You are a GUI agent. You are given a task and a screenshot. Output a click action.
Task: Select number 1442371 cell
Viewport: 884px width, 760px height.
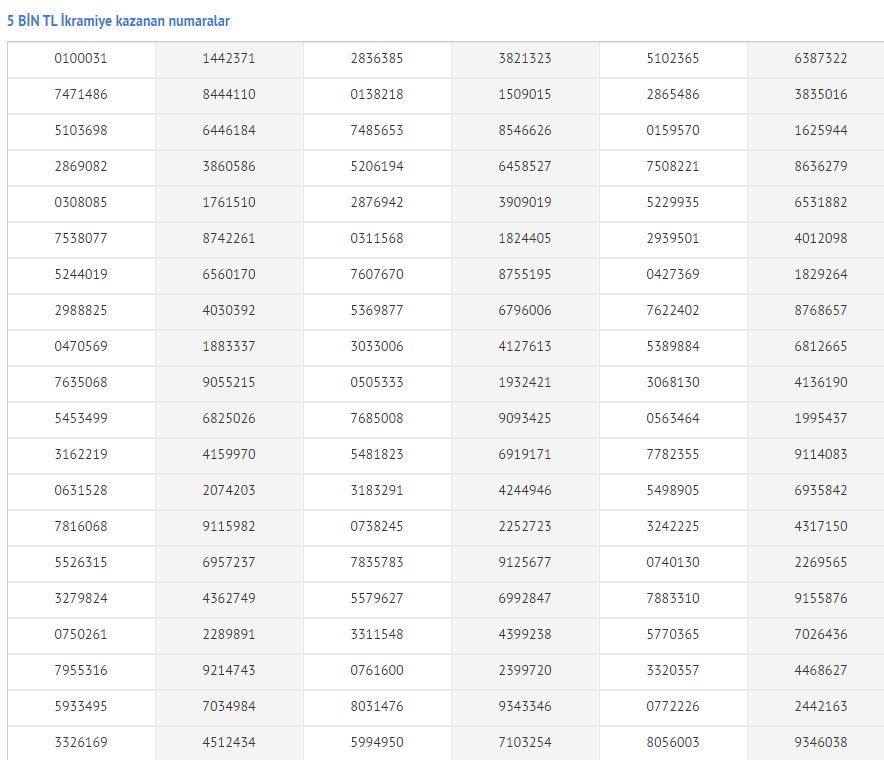coord(229,58)
